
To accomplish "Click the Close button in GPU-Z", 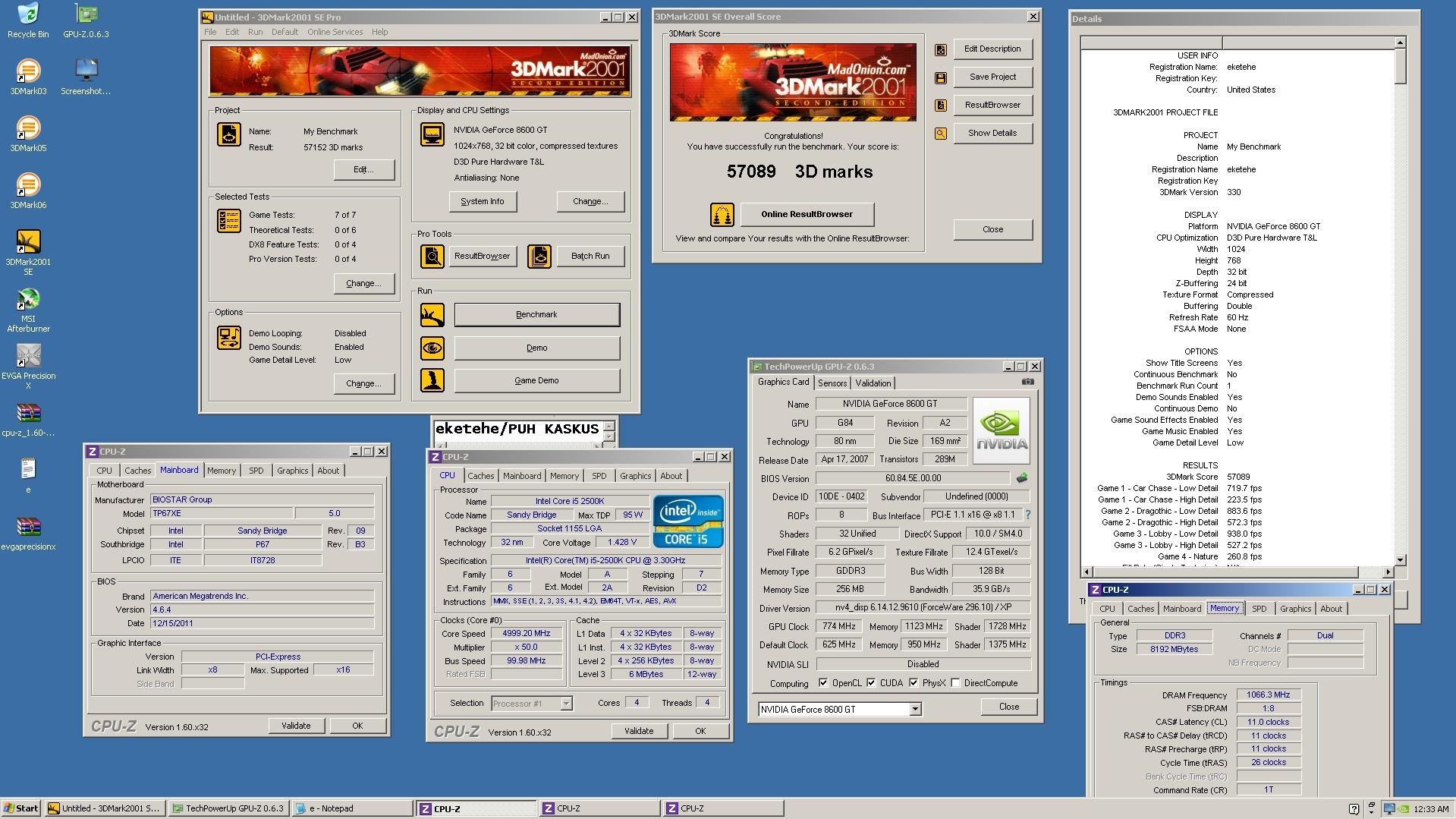I will coord(1008,707).
